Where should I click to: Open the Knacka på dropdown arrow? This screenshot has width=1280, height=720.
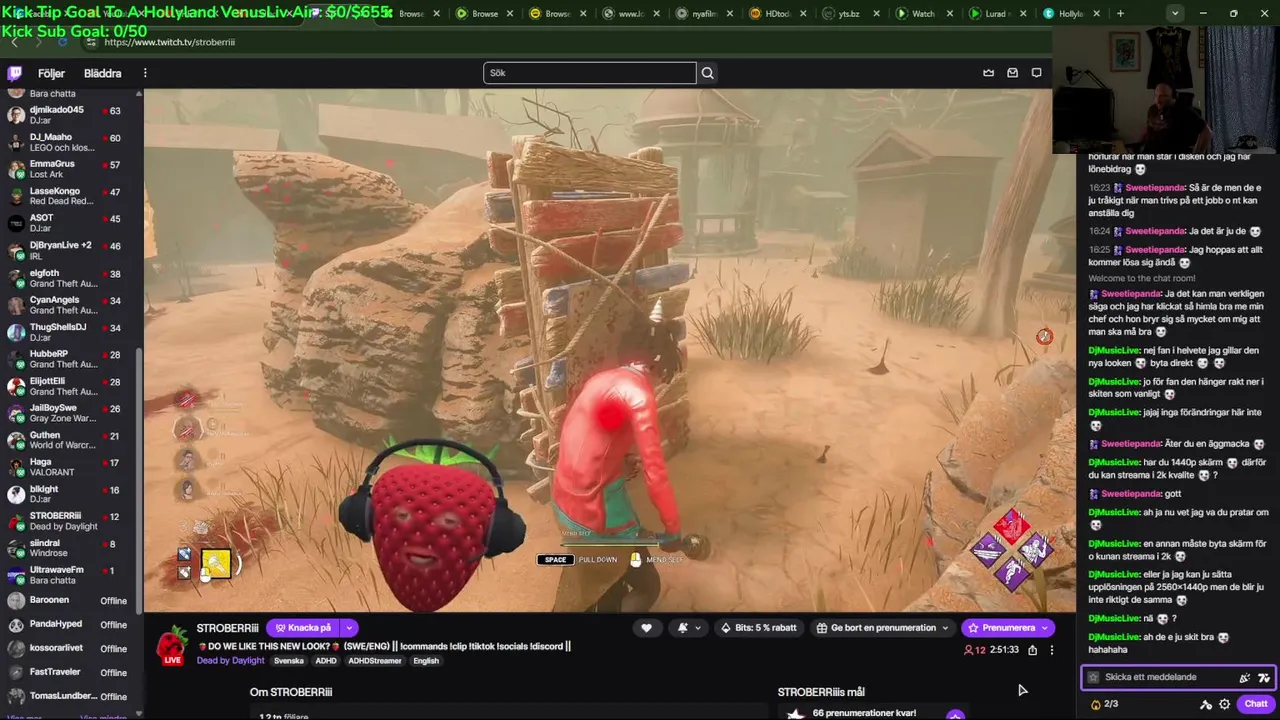point(349,628)
